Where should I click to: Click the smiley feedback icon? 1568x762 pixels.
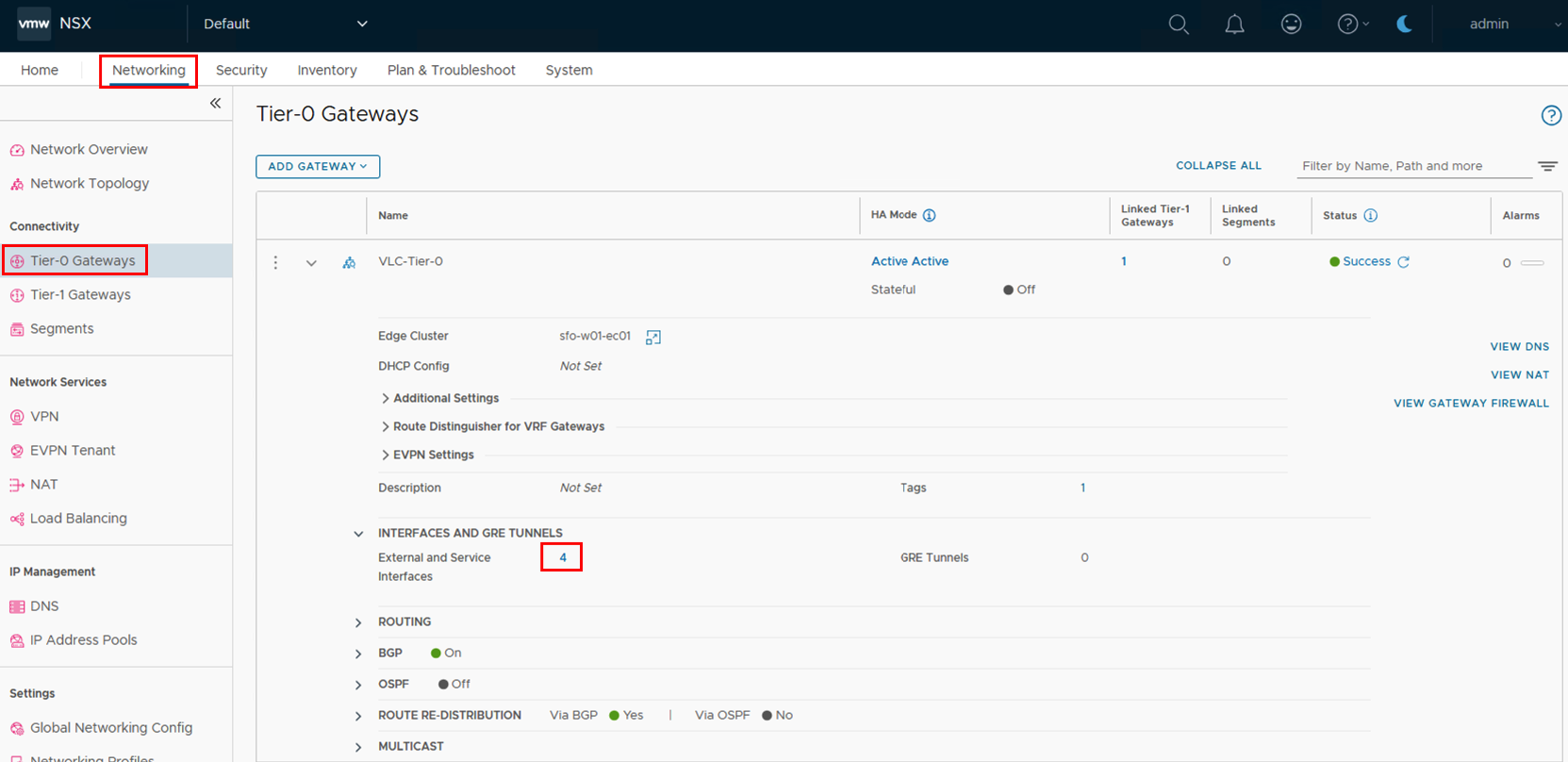(1291, 25)
